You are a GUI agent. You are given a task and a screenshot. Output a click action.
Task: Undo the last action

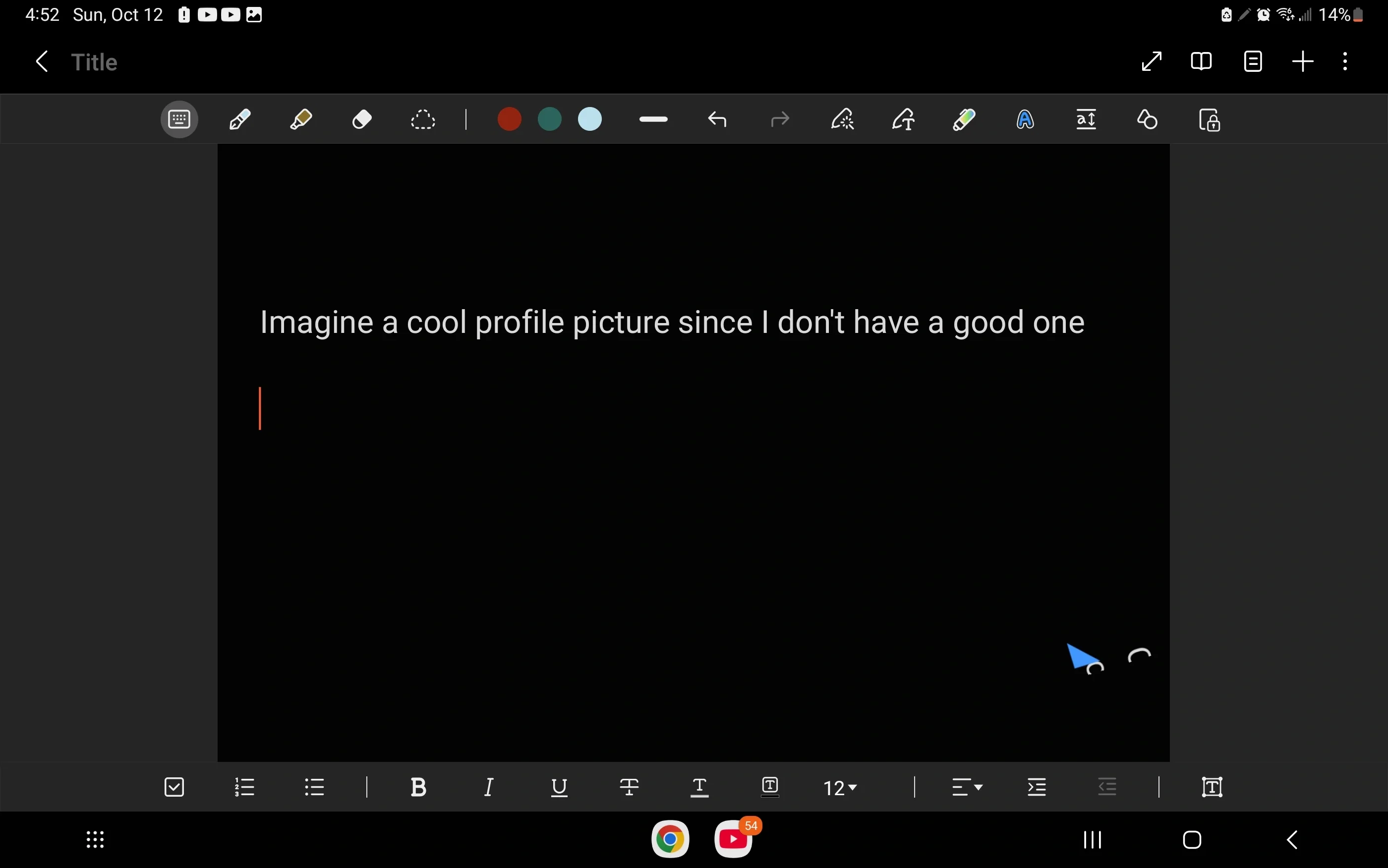718,120
